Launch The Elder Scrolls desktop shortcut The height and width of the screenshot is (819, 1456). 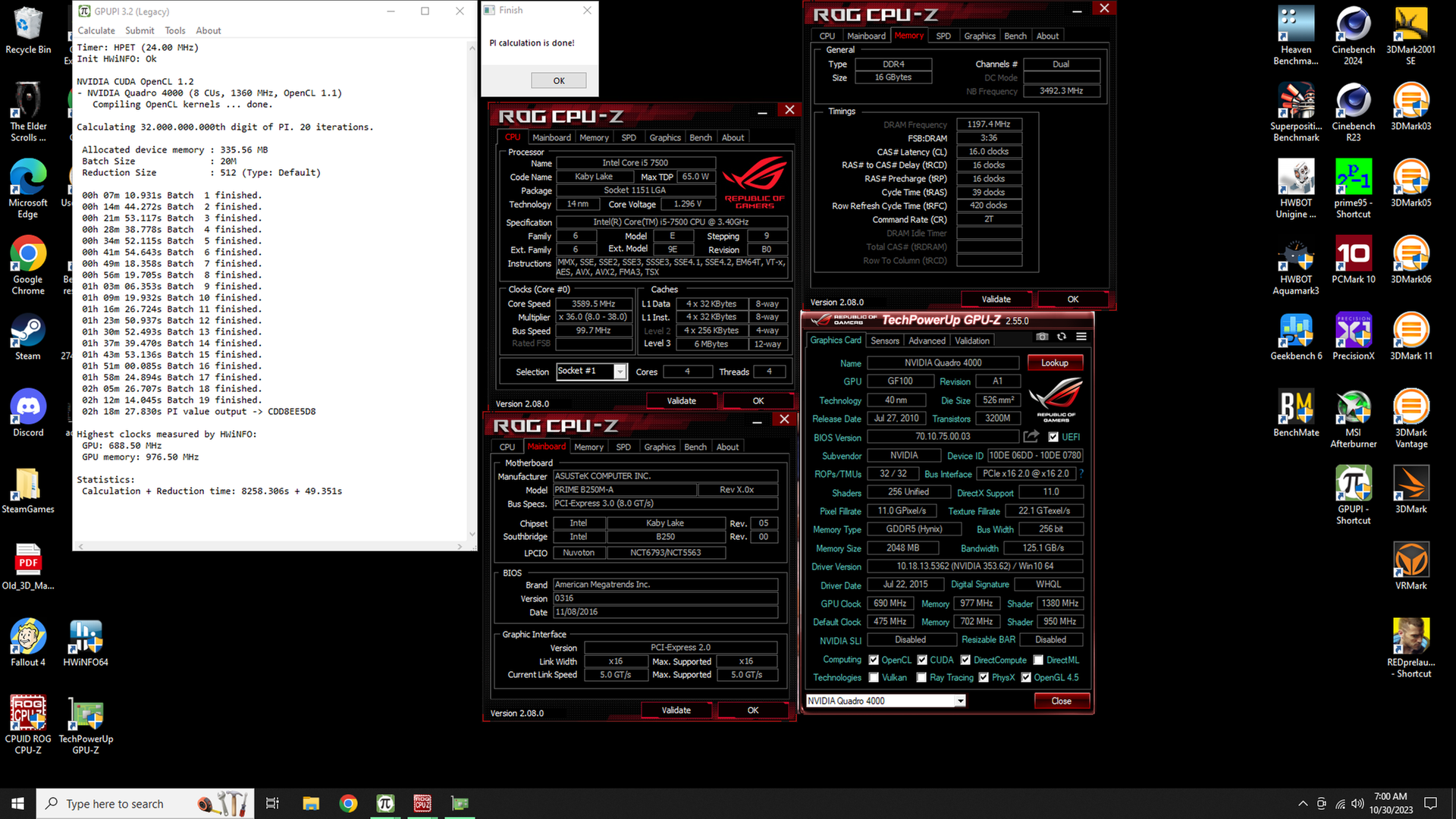(28, 111)
